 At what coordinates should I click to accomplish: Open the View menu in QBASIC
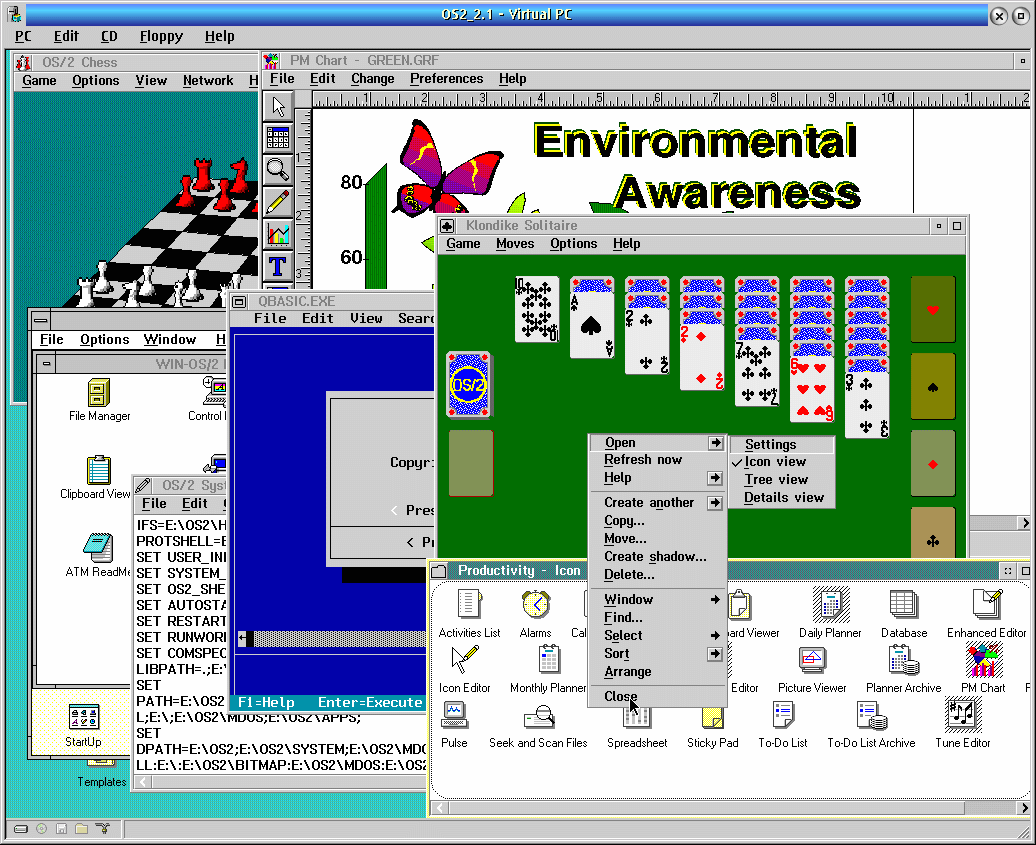click(367, 318)
